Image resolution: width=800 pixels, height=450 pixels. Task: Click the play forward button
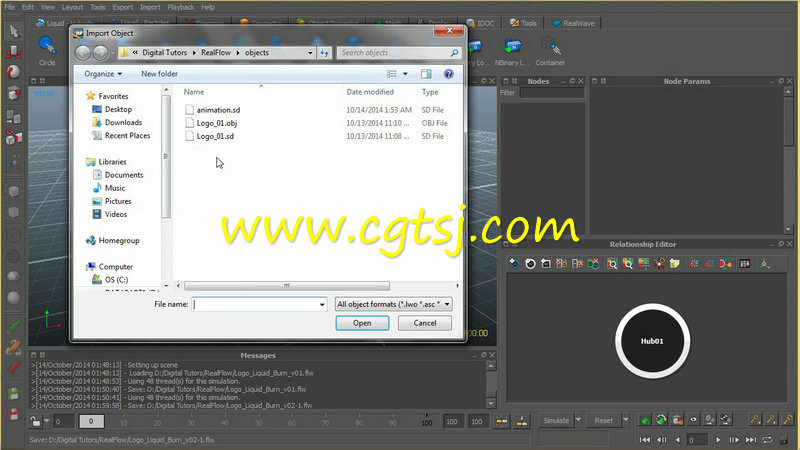click(718, 440)
